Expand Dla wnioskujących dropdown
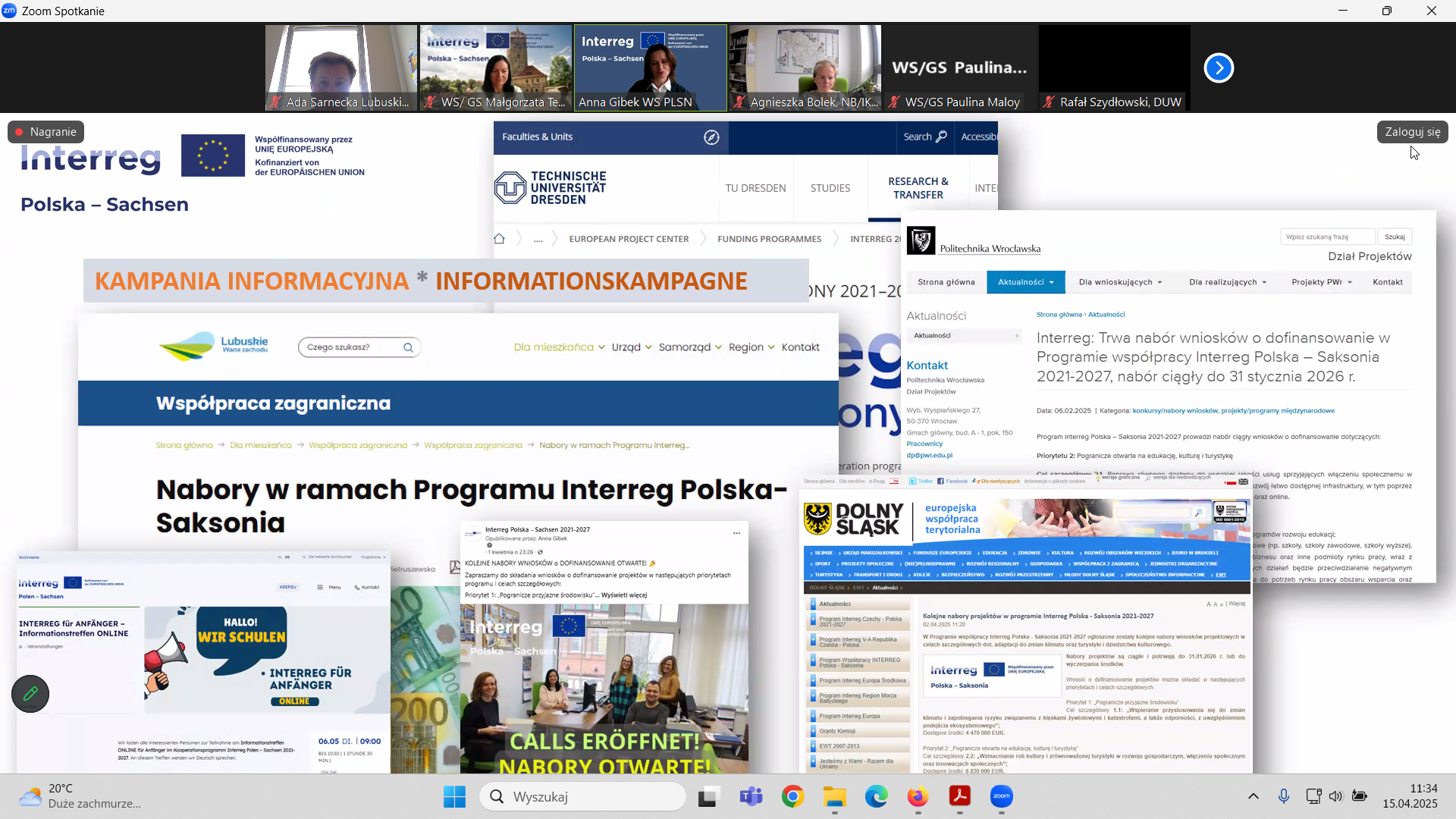The width and height of the screenshot is (1456, 819). pyautogui.click(x=1120, y=282)
